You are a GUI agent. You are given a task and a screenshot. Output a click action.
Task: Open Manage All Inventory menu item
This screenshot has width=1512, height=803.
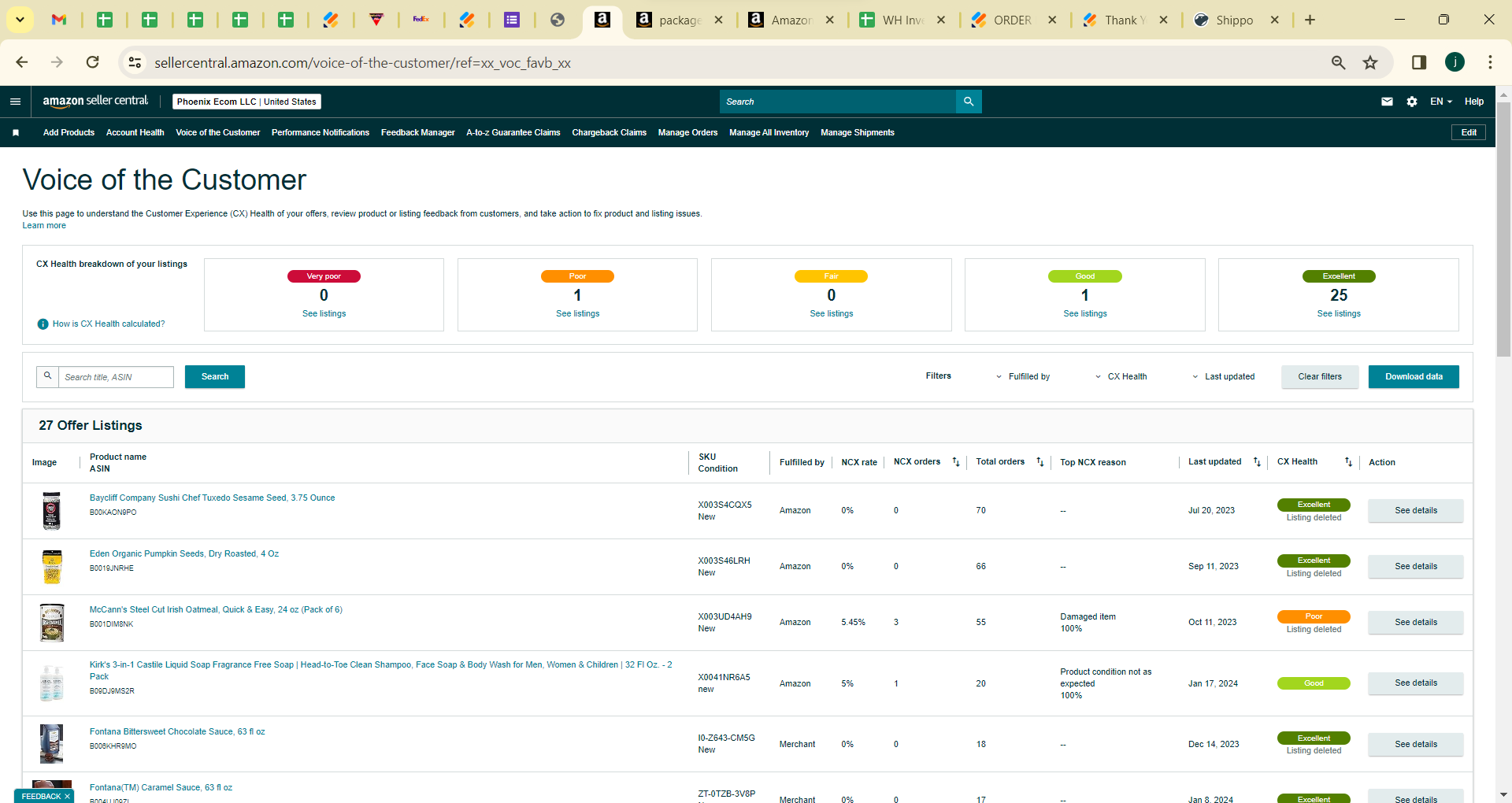tap(769, 133)
